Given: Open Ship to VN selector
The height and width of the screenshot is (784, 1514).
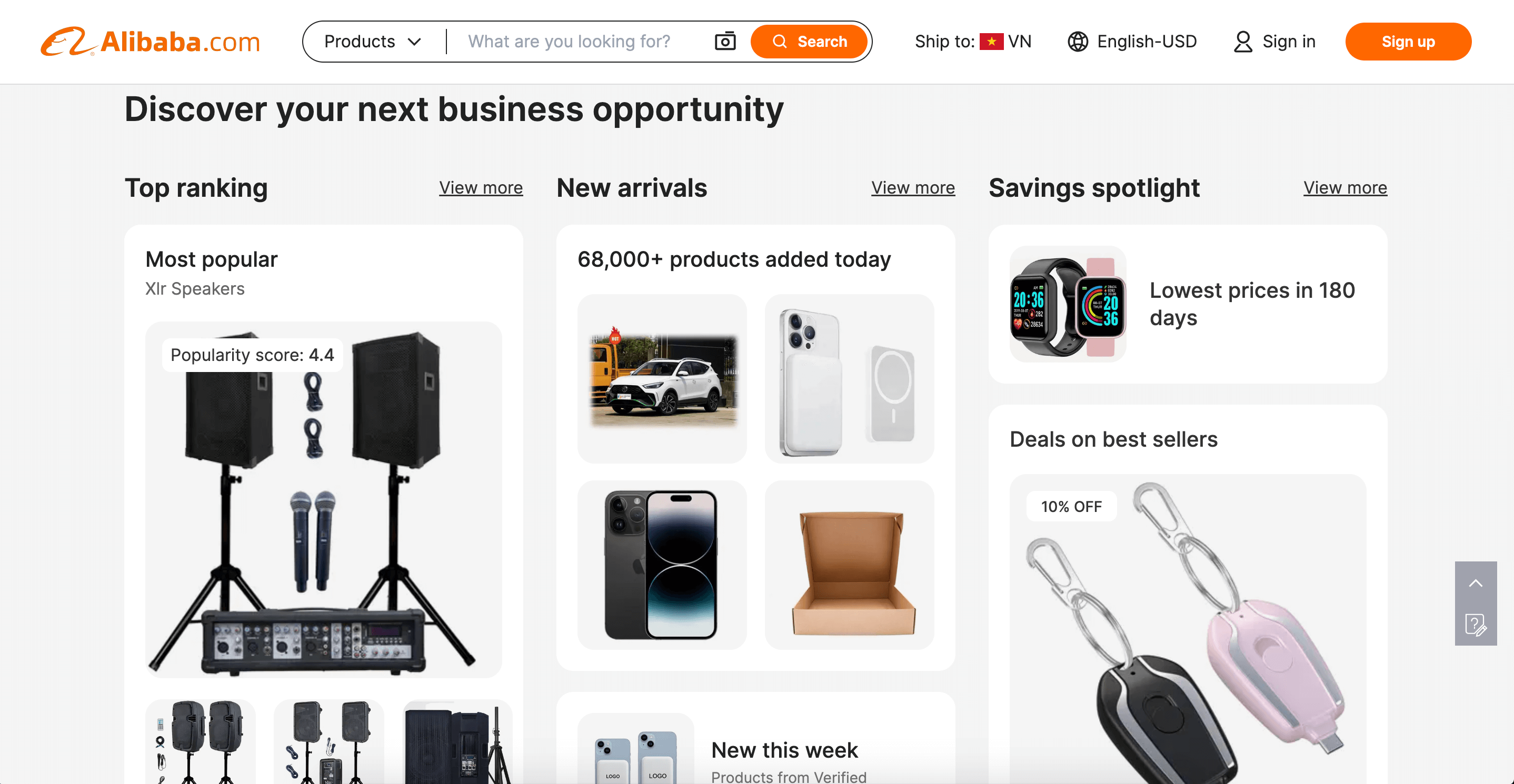Looking at the screenshot, I should click(x=973, y=42).
